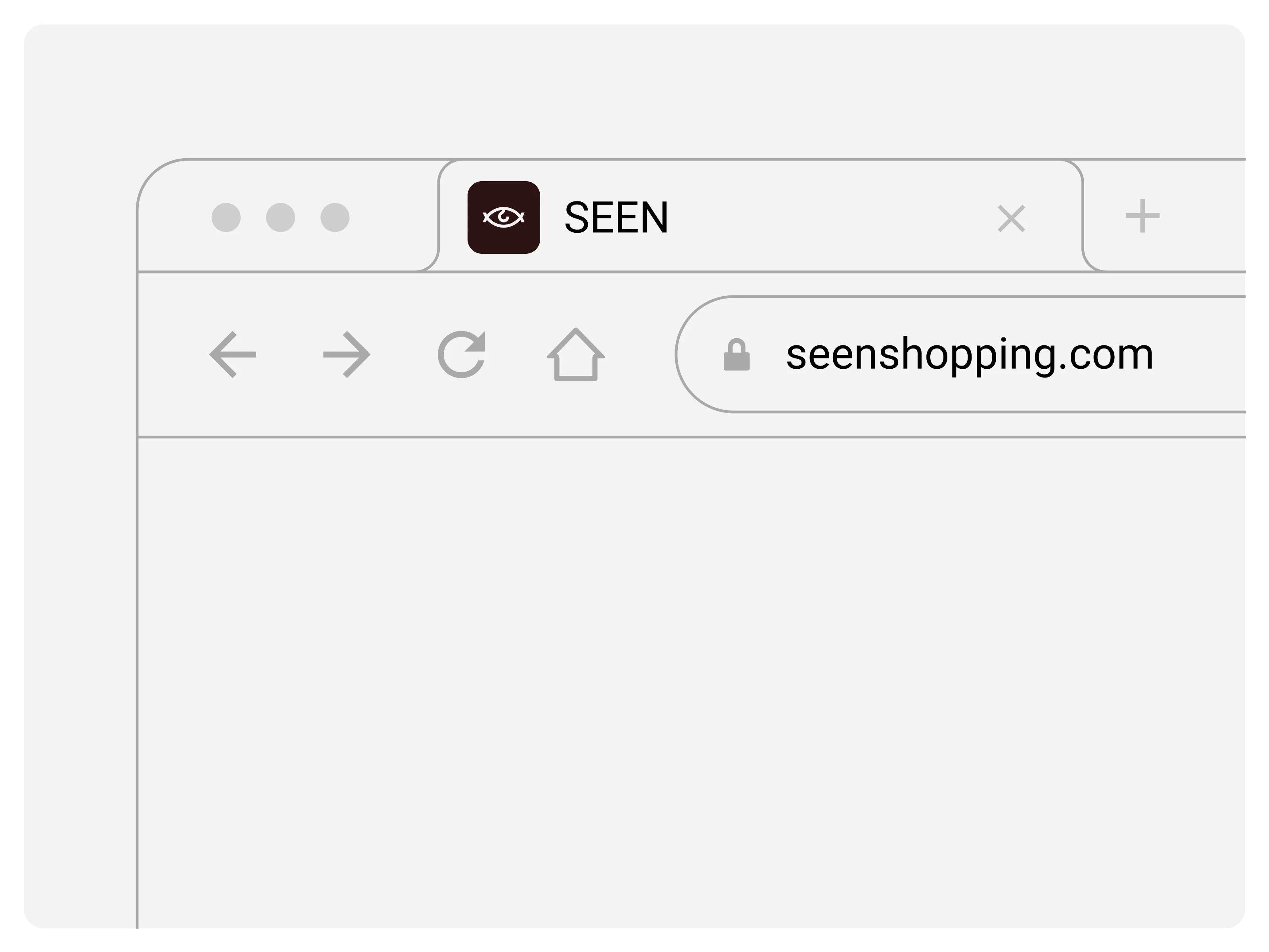The image size is (1269, 952).
Task: Select the SEEN tab title
Action: (616, 218)
